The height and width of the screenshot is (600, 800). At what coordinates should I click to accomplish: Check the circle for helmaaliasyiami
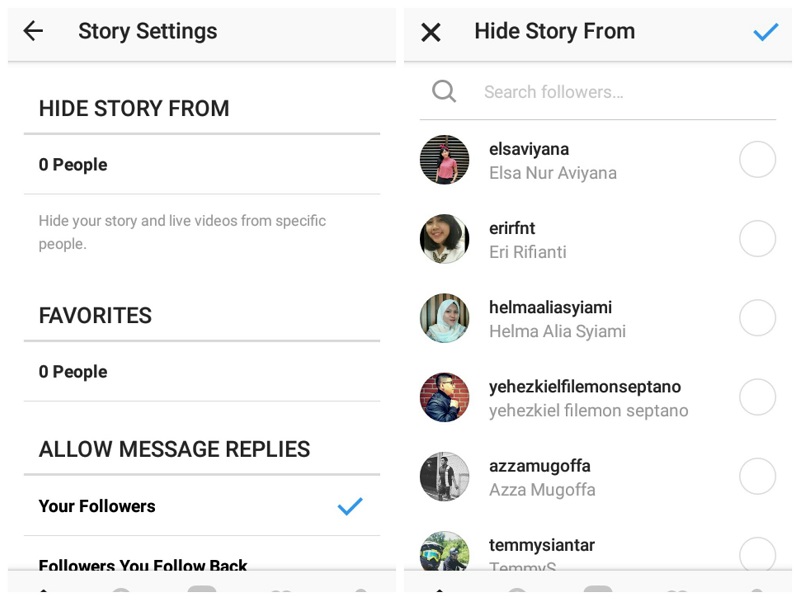(x=757, y=318)
